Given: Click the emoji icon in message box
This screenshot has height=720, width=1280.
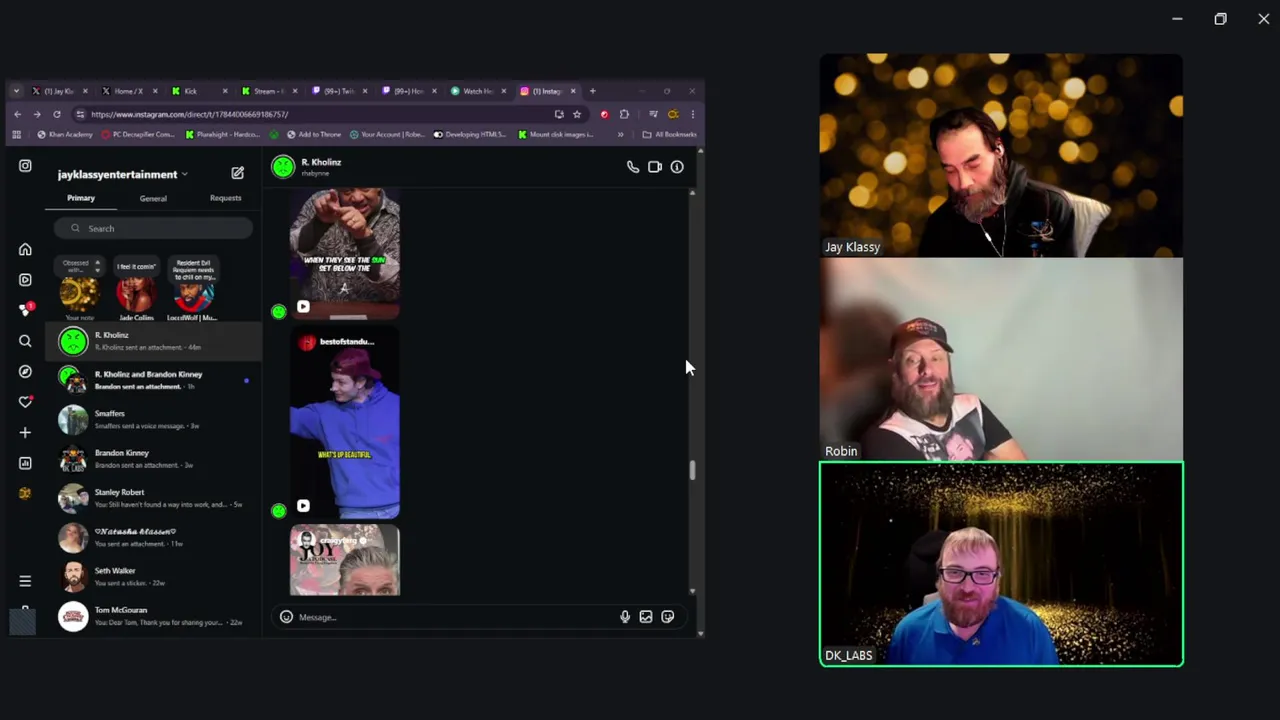Looking at the screenshot, I should 286,617.
